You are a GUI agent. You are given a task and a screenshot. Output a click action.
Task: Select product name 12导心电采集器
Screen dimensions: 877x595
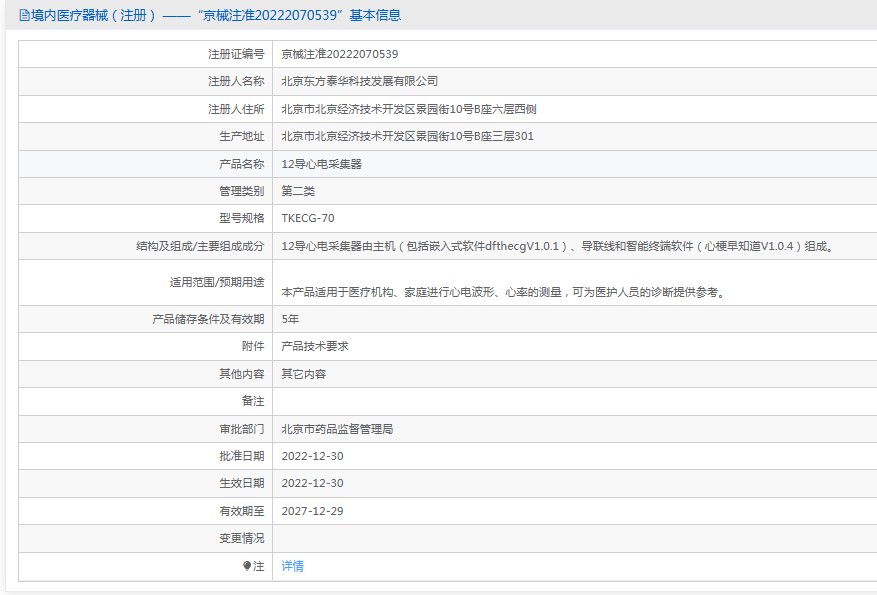[321, 164]
